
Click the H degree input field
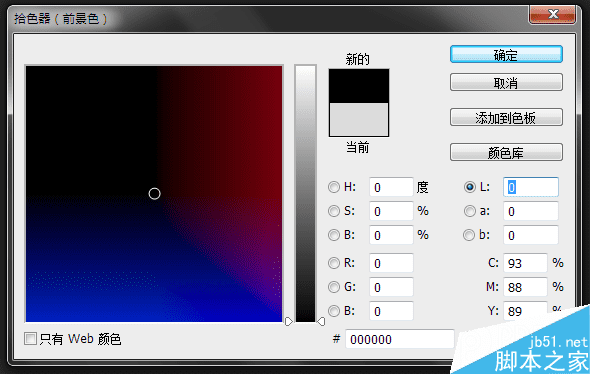point(391,187)
